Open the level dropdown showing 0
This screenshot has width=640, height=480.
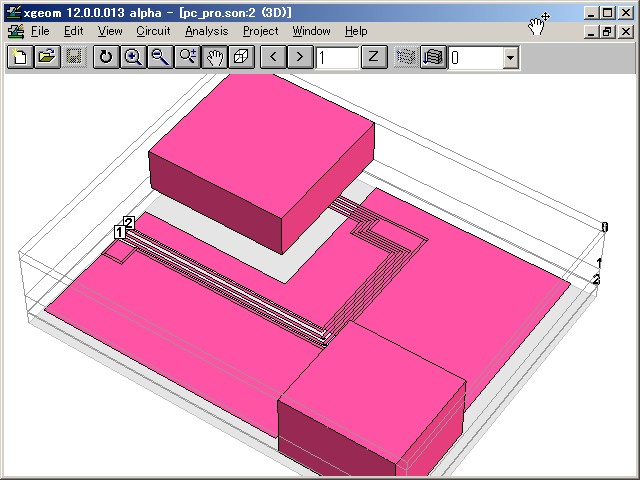(510, 58)
